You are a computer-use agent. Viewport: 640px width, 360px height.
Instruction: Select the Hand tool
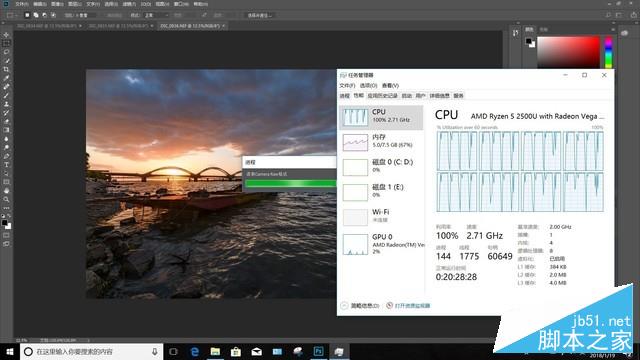[x=6, y=191]
